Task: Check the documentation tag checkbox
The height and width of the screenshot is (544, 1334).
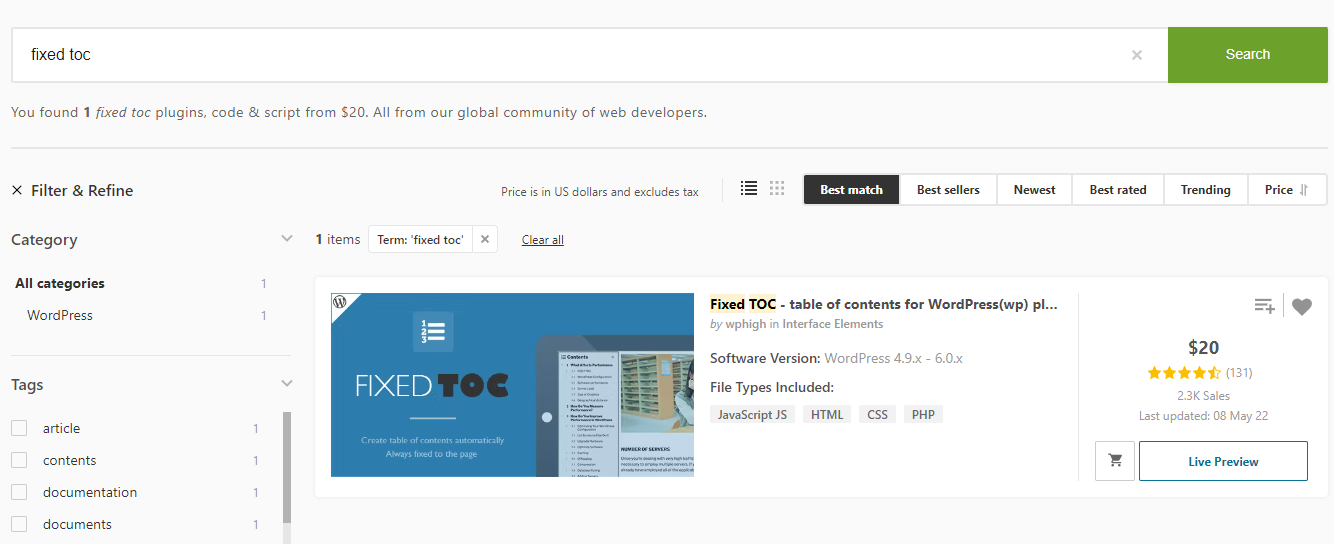Action: pyautogui.click(x=19, y=492)
